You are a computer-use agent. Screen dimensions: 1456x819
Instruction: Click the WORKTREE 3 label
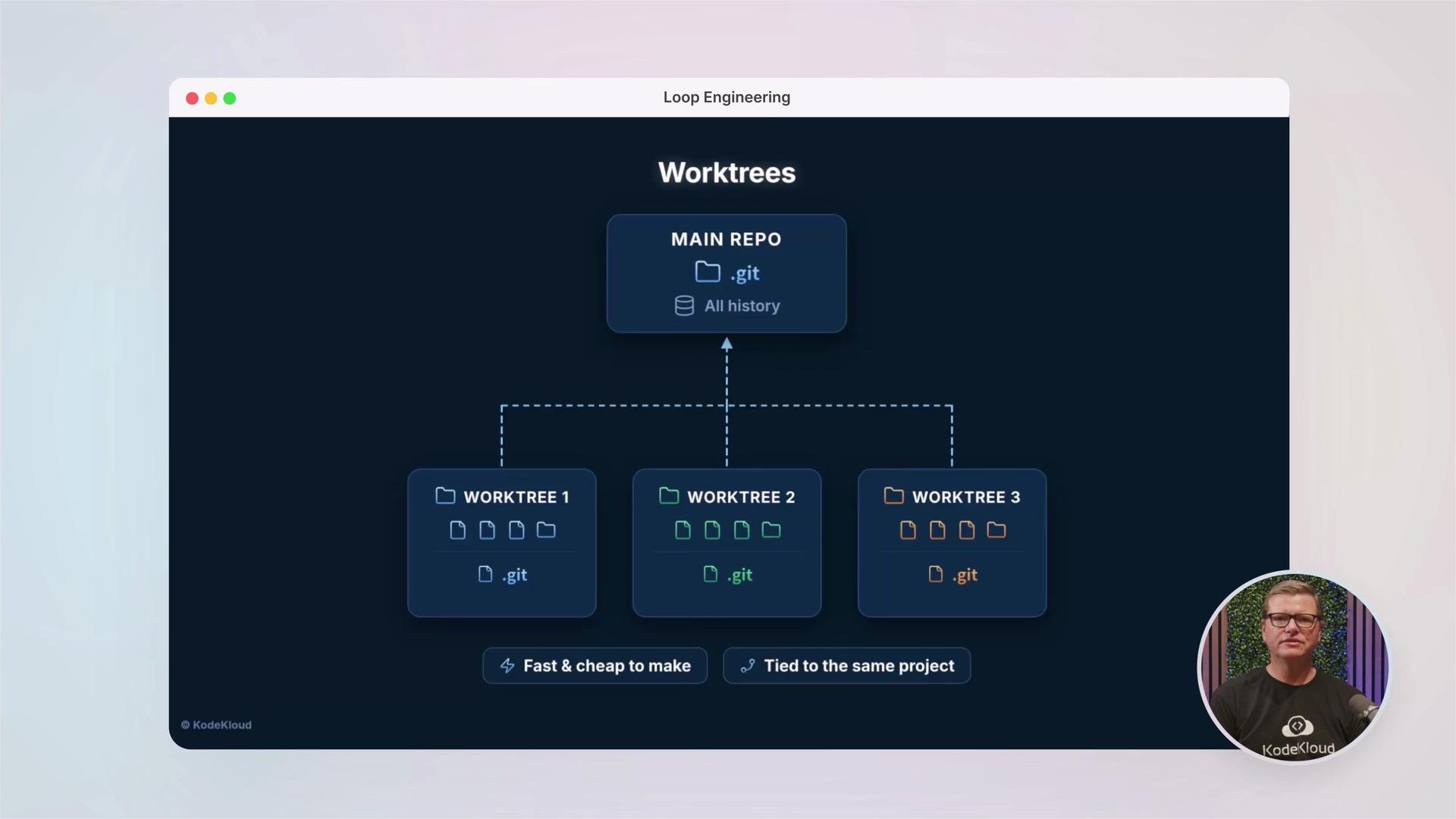coord(966,497)
